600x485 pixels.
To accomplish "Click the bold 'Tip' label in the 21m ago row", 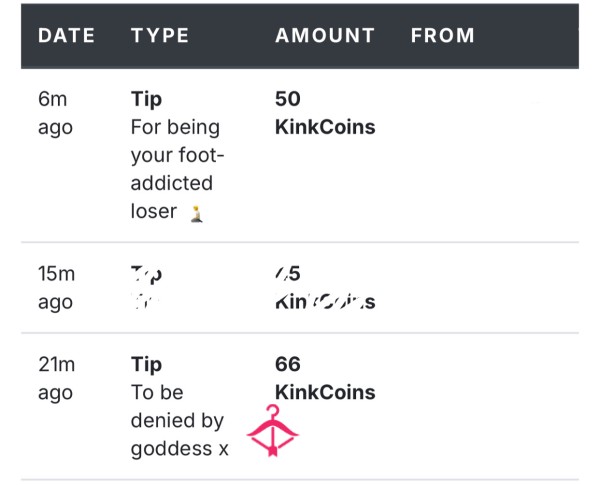I will 146,364.
